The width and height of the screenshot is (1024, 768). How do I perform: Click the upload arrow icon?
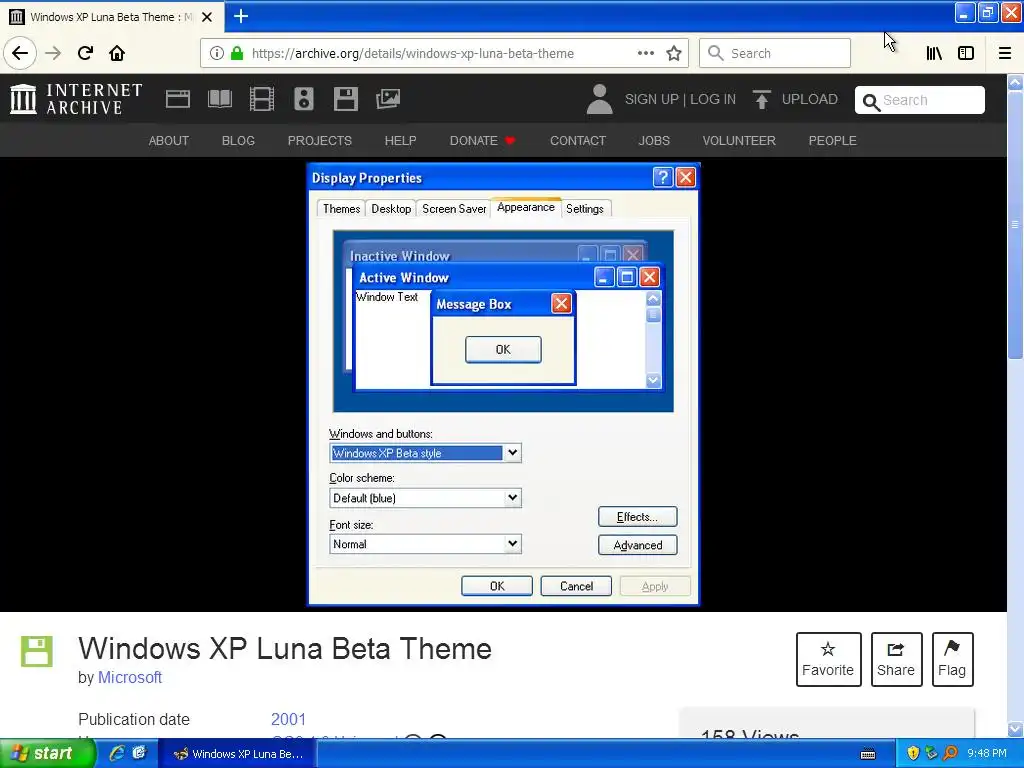[x=761, y=99]
